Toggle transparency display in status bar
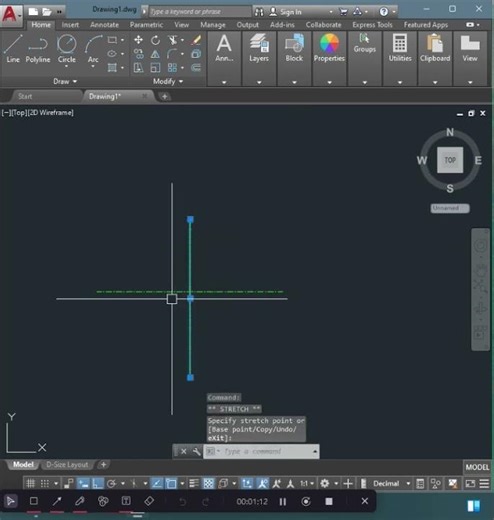Image resolution: width=494 pixels, height=520 pixels. point(209,483)
